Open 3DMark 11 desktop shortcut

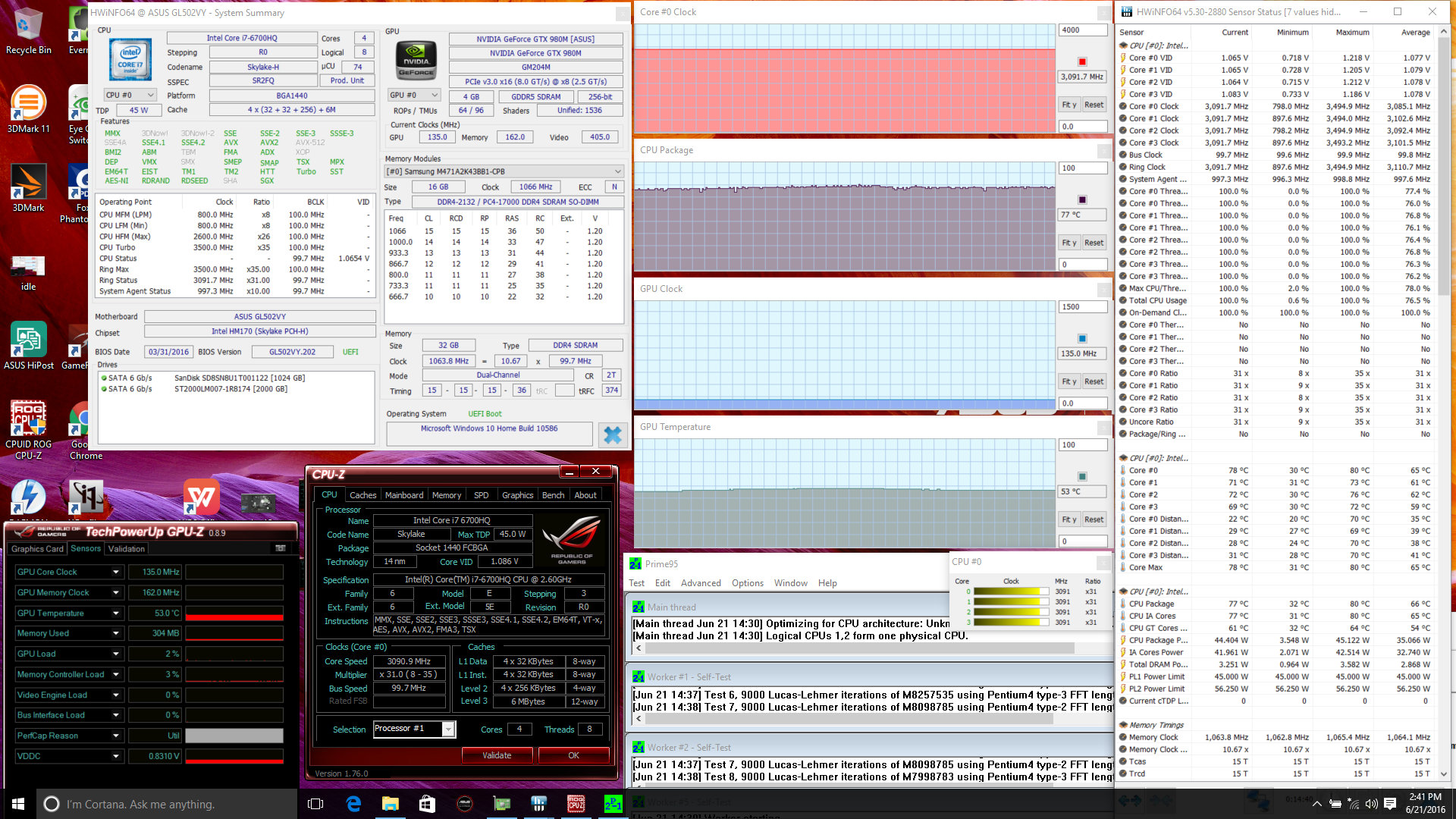tap(28, 108)
